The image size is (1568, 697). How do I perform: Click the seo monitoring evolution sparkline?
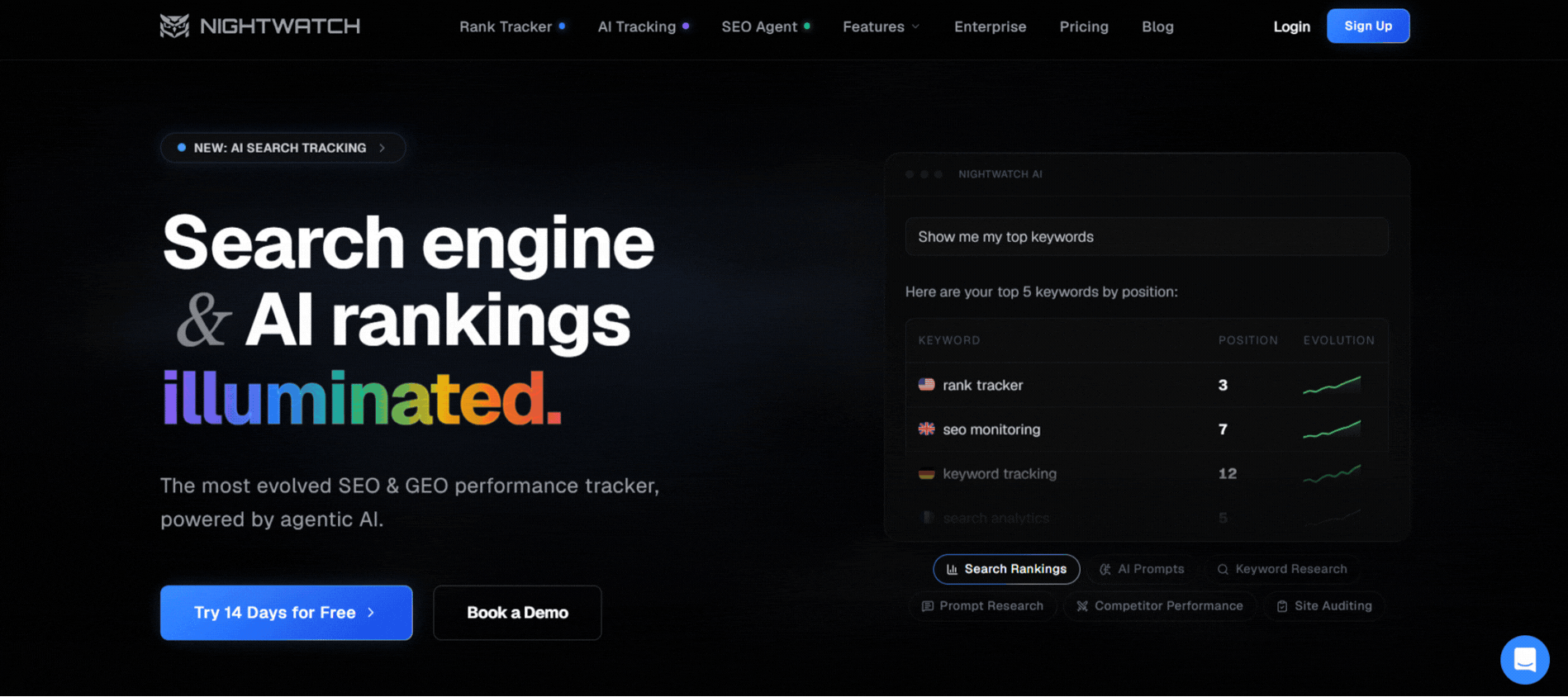point(1332,429)
